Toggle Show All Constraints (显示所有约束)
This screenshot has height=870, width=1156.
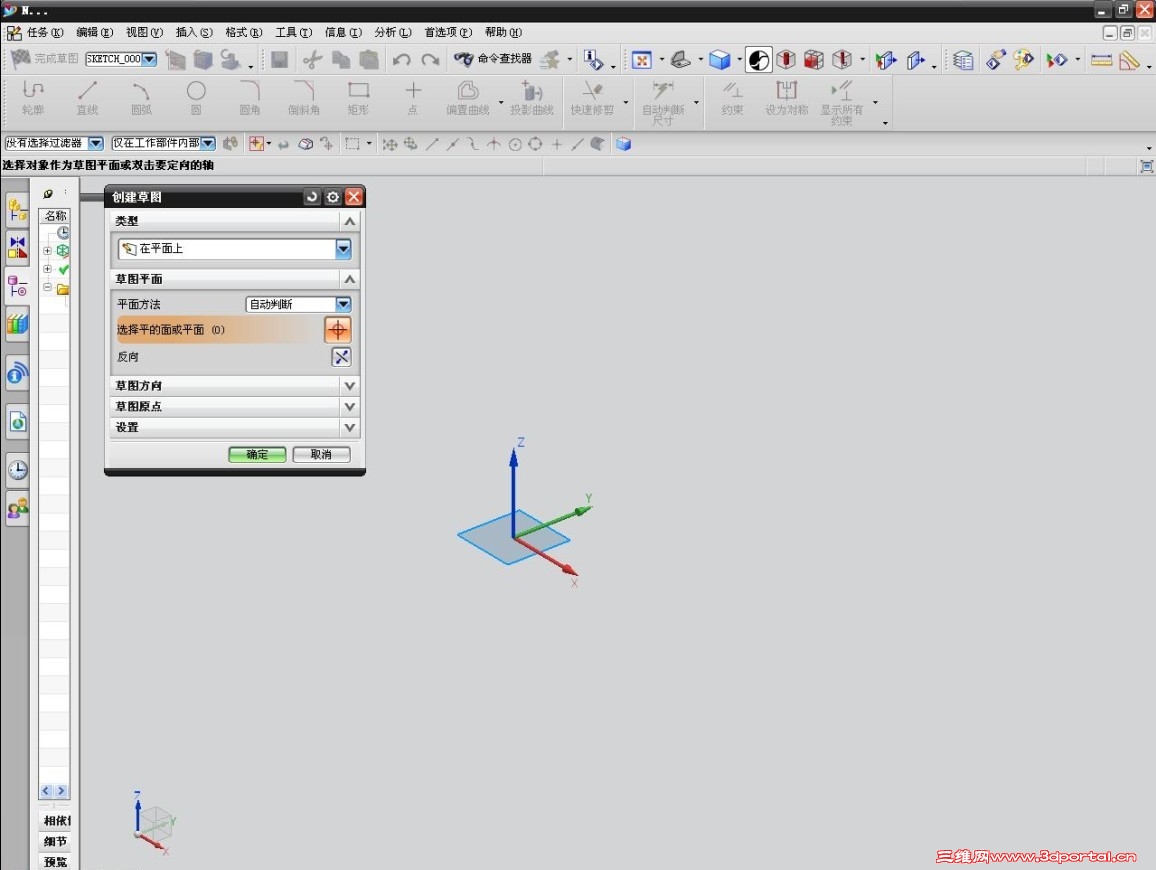(841, 102)
